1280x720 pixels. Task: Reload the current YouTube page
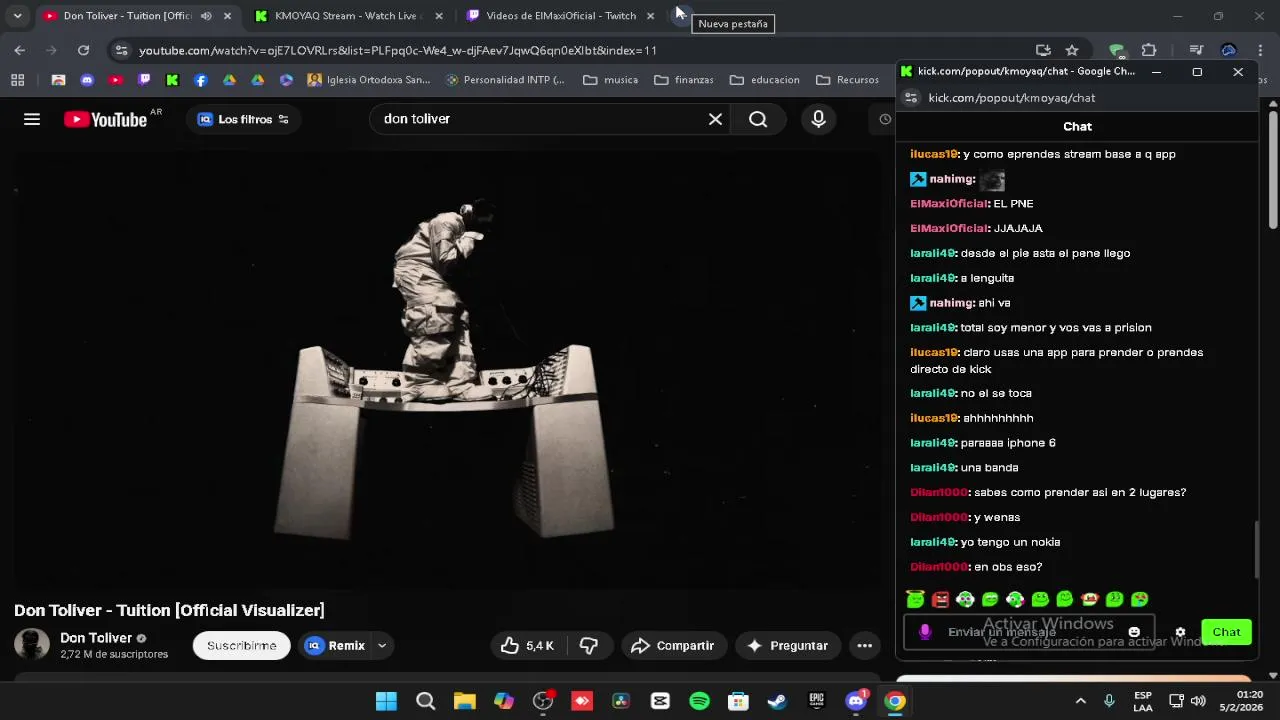click(x=83, y=50)
